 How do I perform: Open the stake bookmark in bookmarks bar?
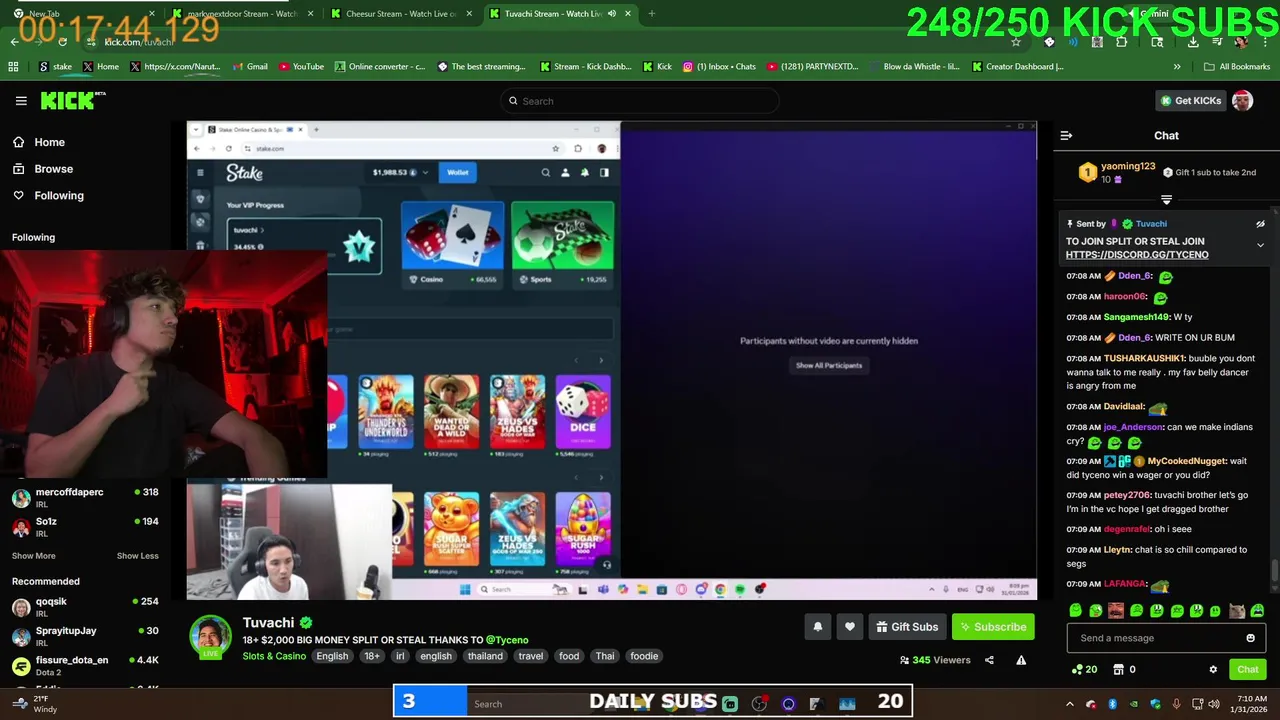point(54,67)
